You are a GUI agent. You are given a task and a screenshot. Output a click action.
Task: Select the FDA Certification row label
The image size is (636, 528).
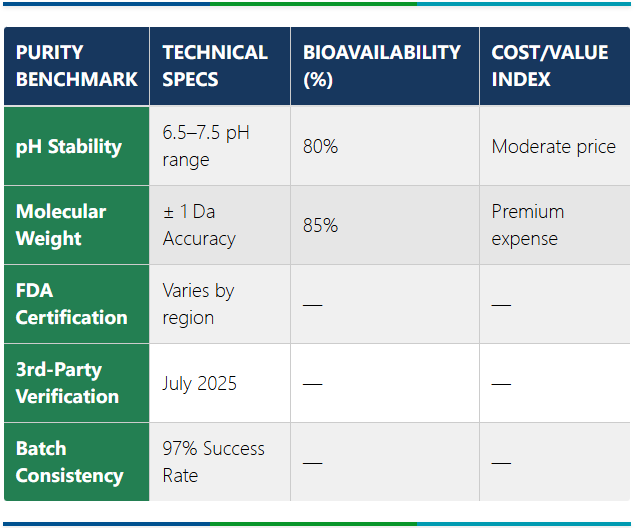point(72,304)
